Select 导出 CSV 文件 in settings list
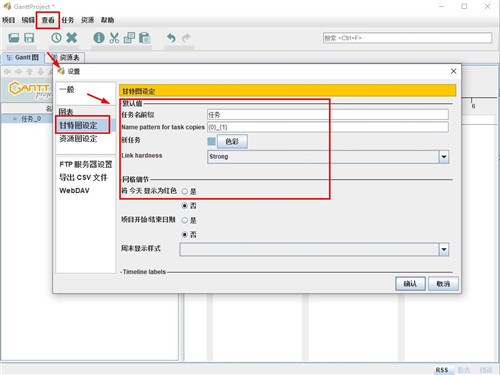 pos(83,177)
